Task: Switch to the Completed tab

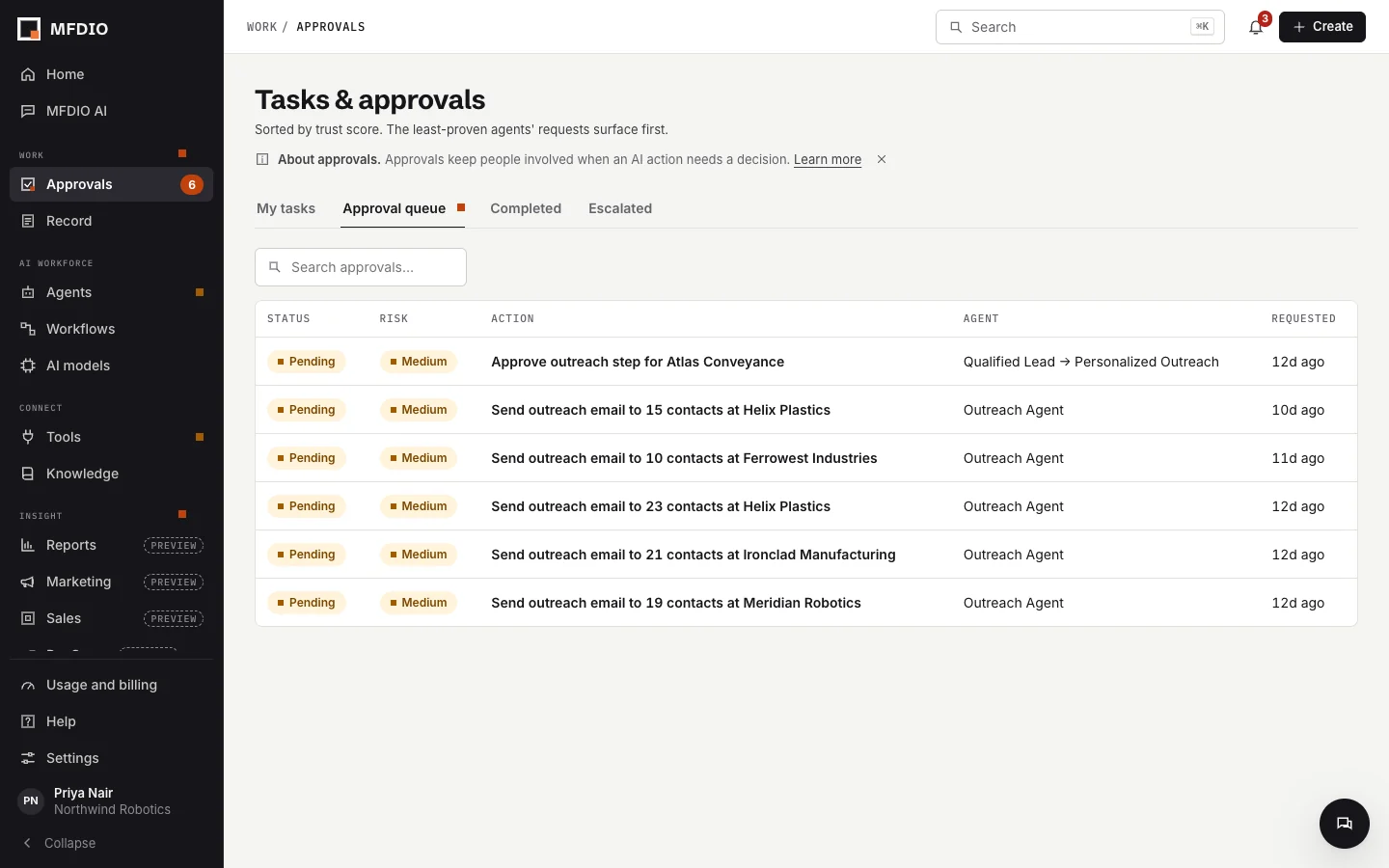Action: (x=526, y=208)
